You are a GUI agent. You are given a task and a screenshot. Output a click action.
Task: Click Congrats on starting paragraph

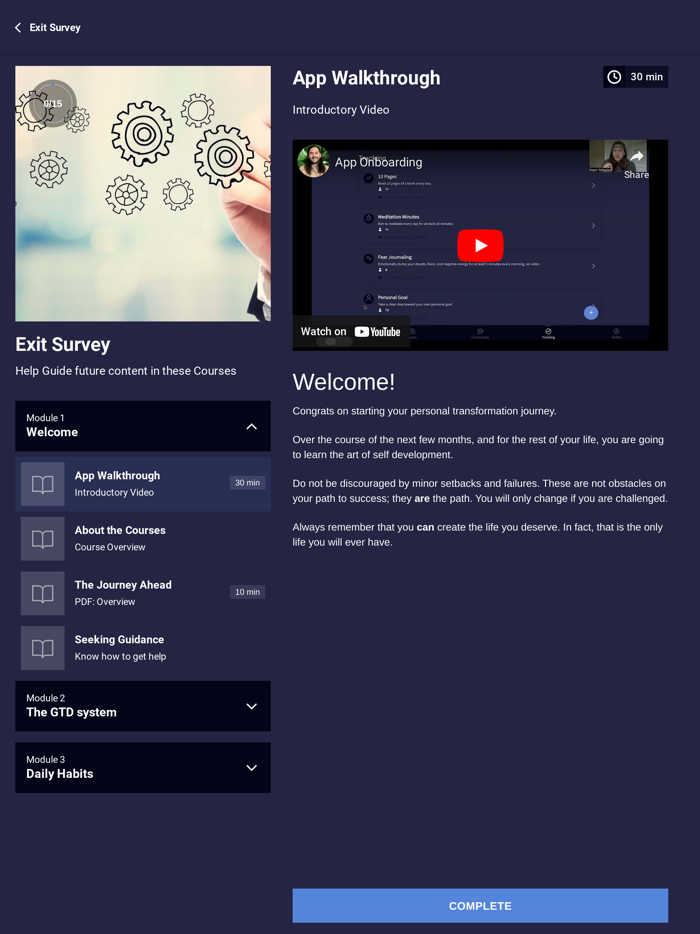pyautogui.click(x=424, y=411)
